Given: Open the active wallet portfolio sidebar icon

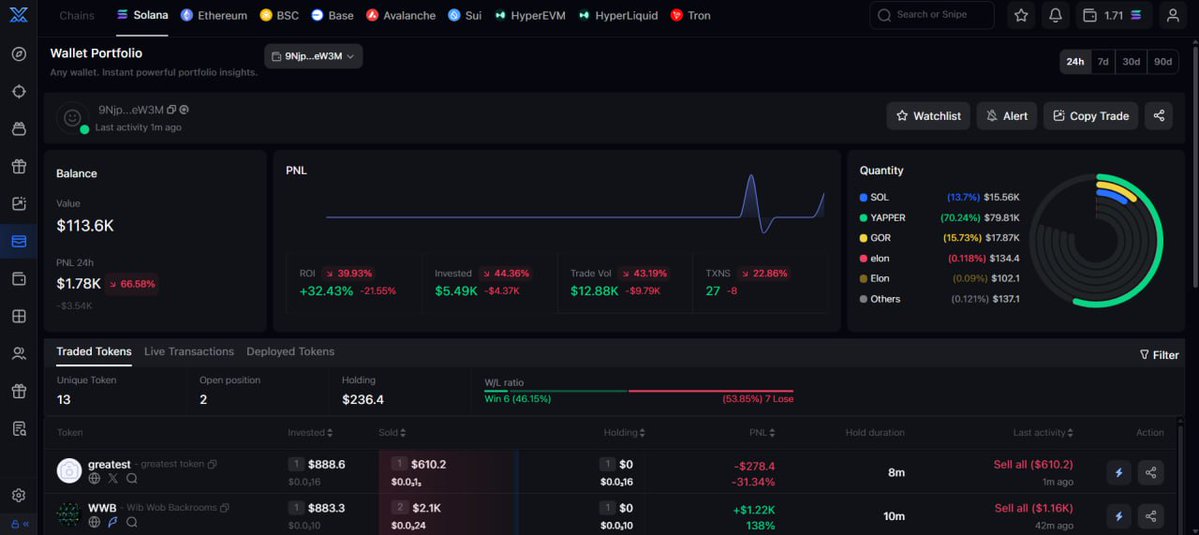Looking at the screenshot, I should [19, 242].
